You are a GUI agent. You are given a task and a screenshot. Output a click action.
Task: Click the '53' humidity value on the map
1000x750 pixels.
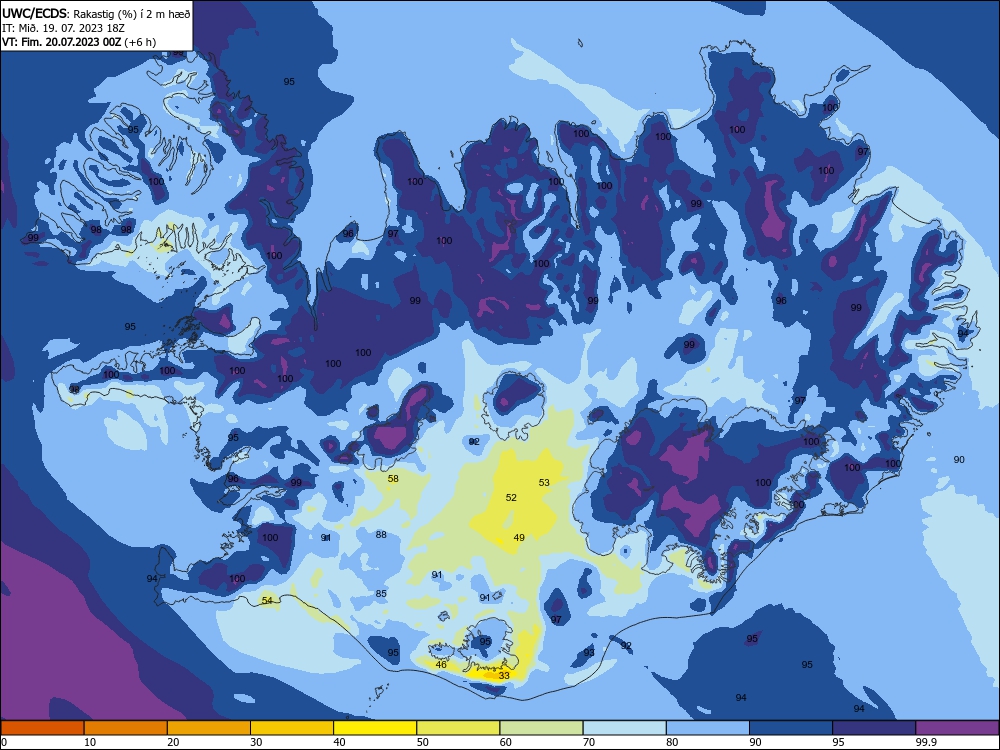tap(544, 483)
